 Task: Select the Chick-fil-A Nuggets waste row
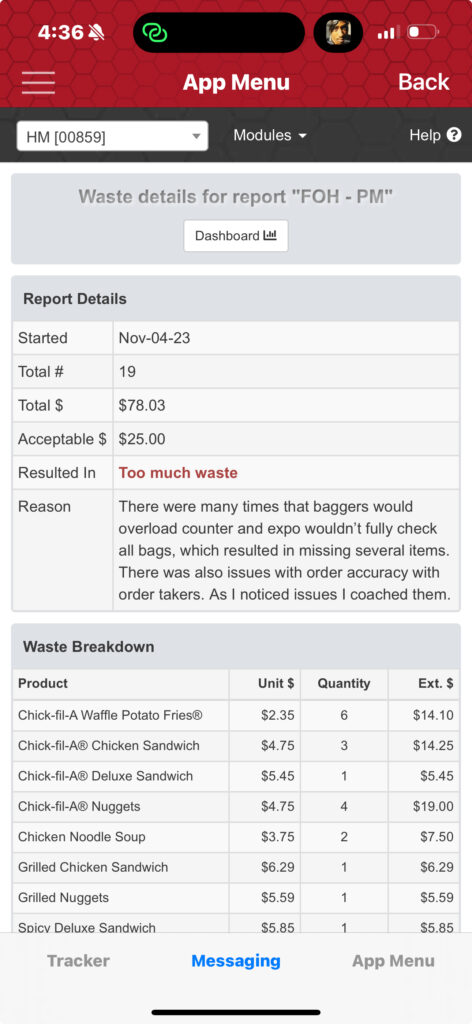236,807
